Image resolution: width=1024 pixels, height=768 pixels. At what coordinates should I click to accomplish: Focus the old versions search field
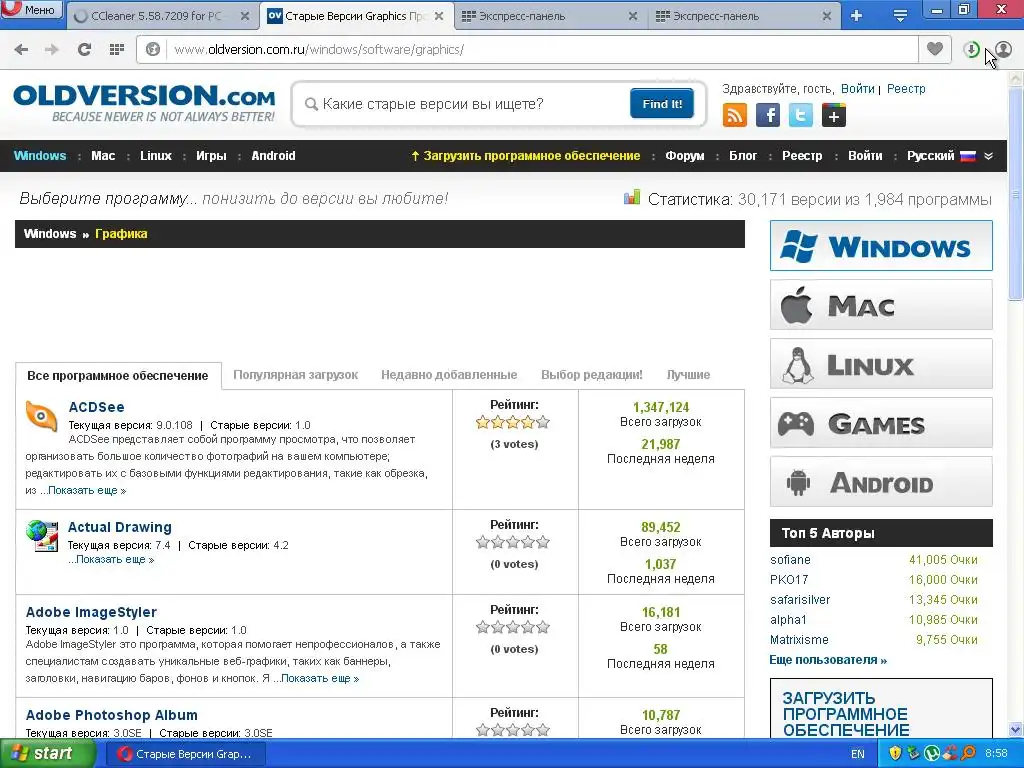tap(464, 104)
